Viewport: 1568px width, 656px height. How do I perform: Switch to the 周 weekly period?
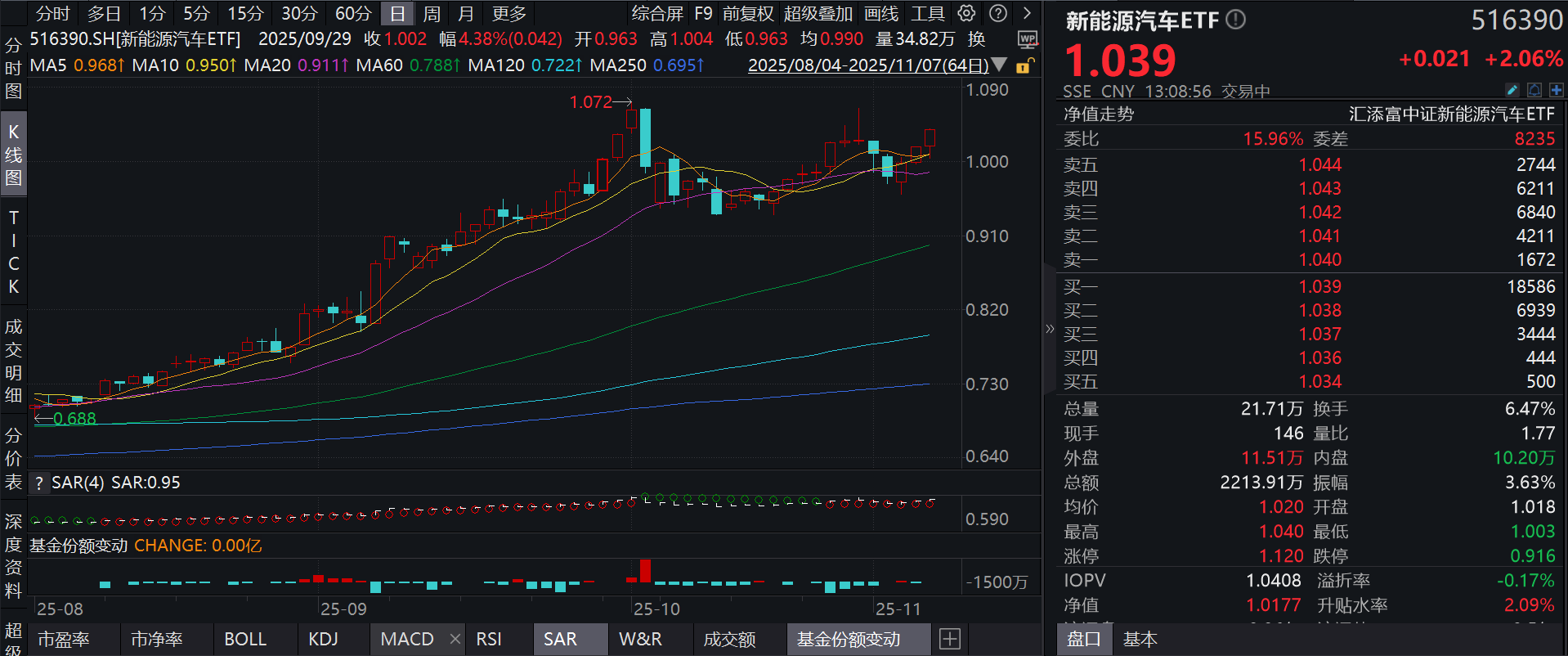click(x=432, y=13)
